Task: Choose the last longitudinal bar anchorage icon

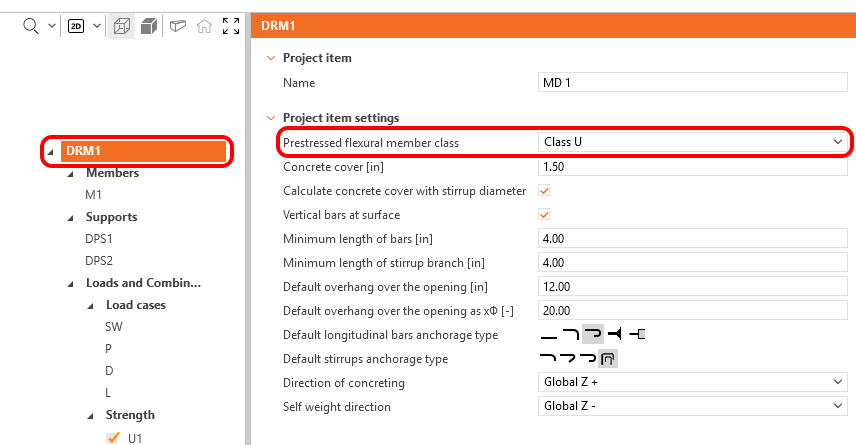Action: click(637, 335)
